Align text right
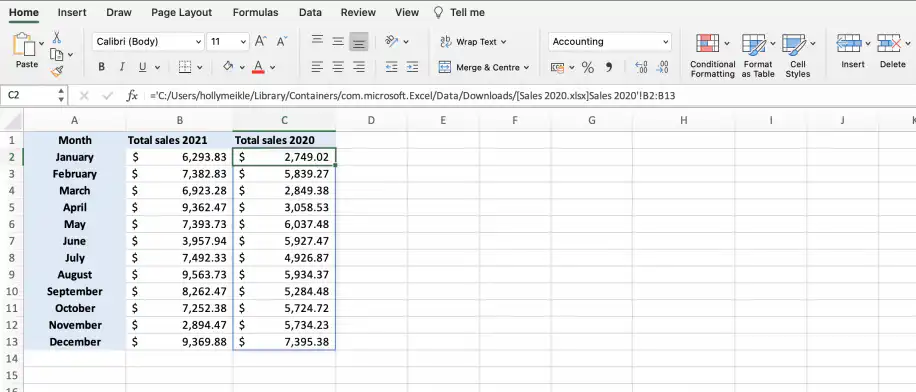This screenshot has height=392, width=916. pyautogui.click(x=359, y=67)
